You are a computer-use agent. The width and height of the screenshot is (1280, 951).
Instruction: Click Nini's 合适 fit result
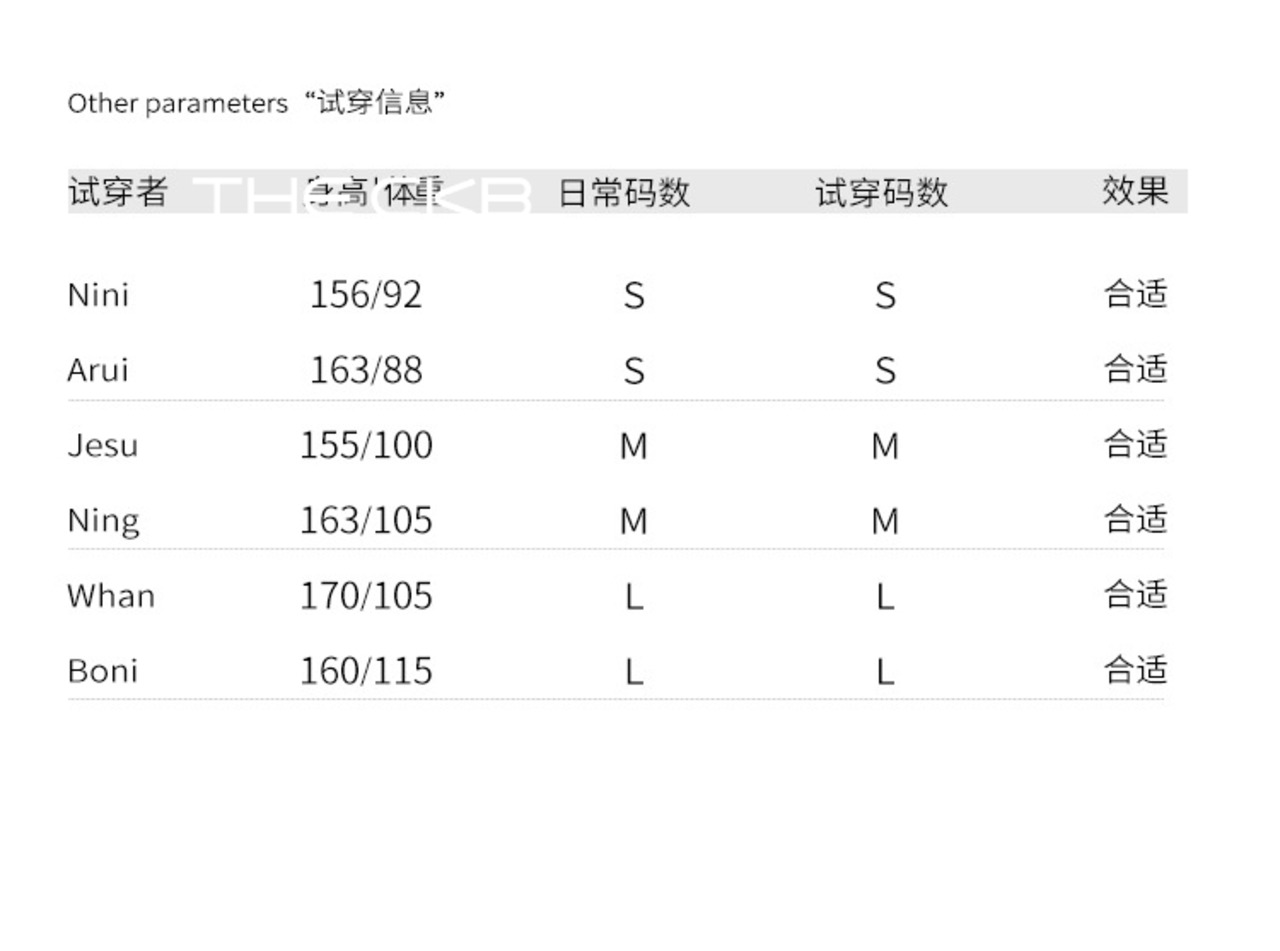1135,294
